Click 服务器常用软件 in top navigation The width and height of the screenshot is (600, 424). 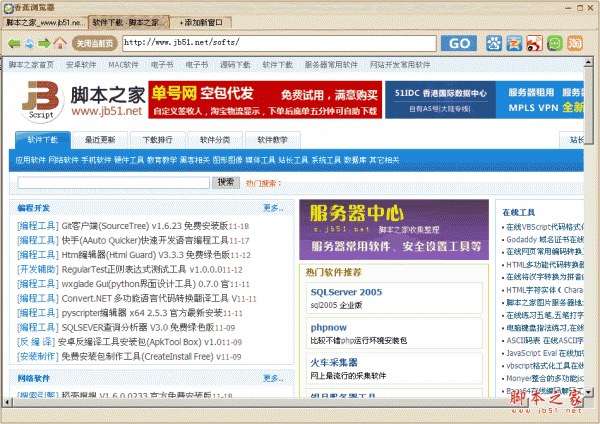(331, 65)
